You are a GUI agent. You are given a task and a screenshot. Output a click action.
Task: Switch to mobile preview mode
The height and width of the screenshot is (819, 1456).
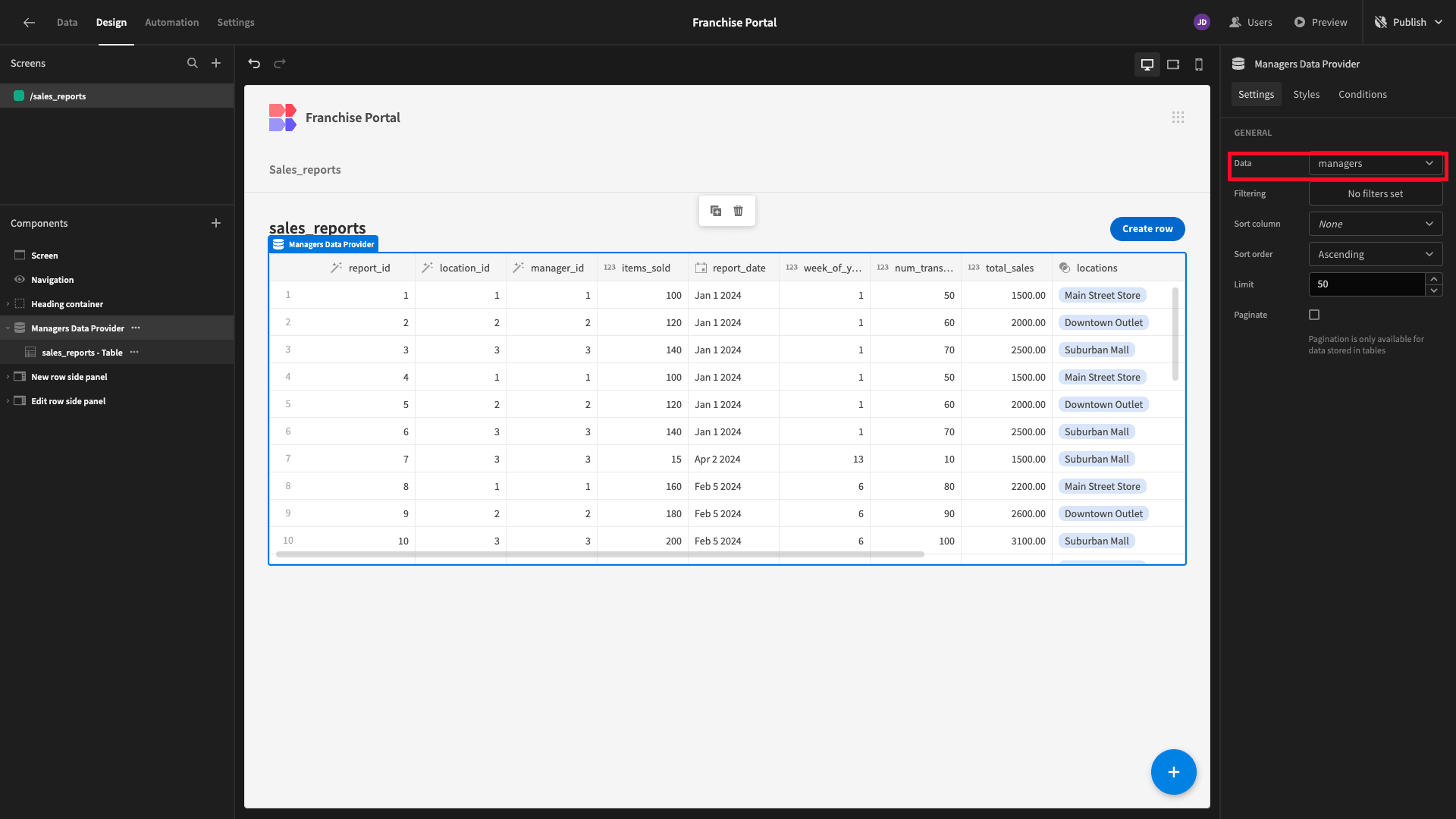click(x=1199, y=64)
